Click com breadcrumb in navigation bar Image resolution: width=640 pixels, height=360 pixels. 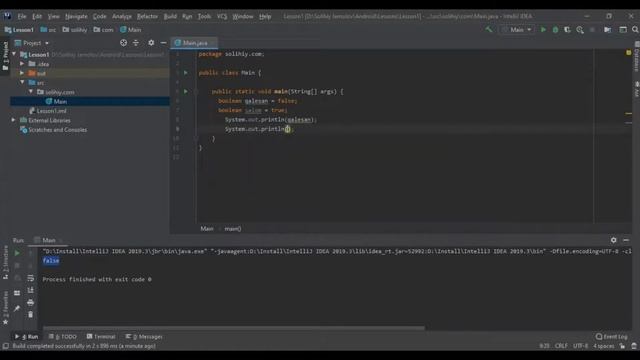103,29
